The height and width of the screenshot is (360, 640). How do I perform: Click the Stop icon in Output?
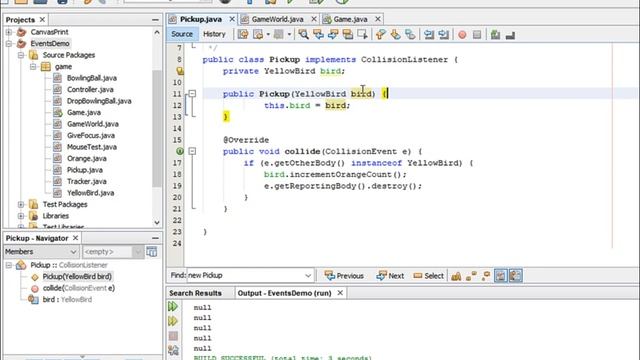173,336
